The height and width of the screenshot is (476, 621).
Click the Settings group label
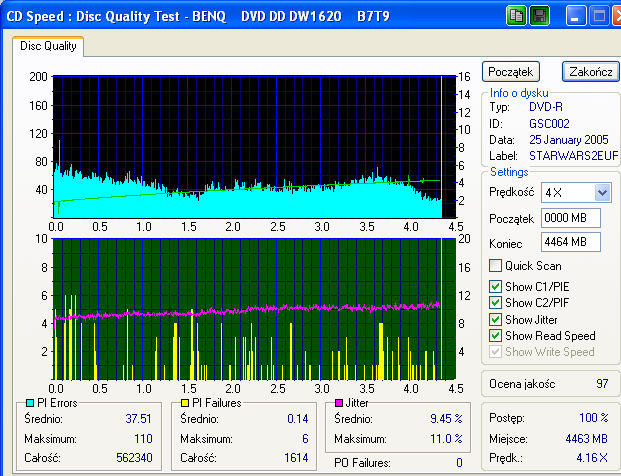click(509, 172)
